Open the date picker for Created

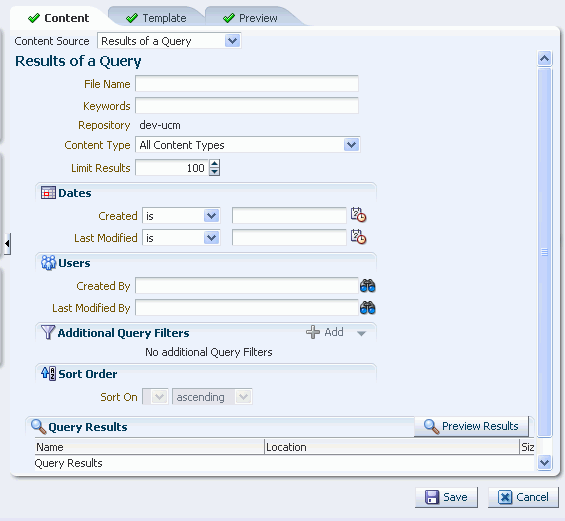coord(359,215)
